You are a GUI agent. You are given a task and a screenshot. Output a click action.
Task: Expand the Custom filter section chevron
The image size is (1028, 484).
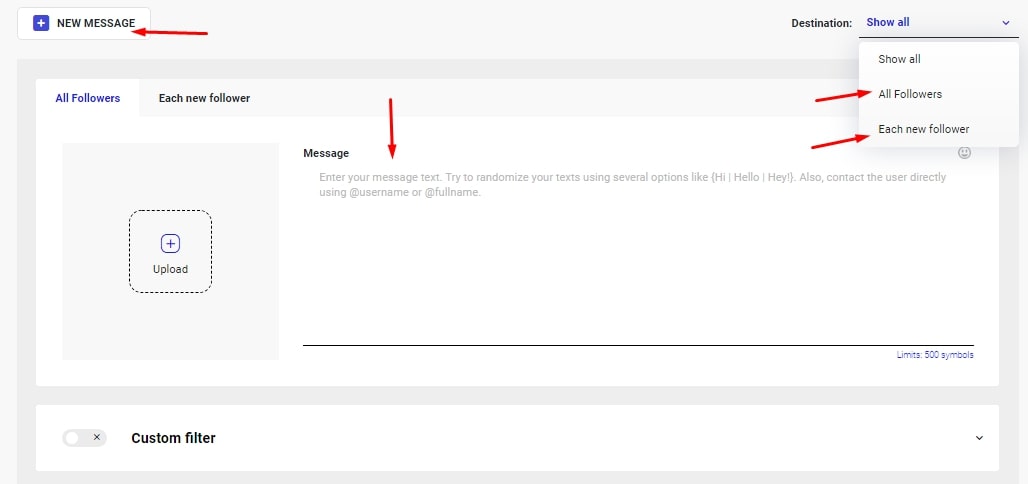point(979,437)
